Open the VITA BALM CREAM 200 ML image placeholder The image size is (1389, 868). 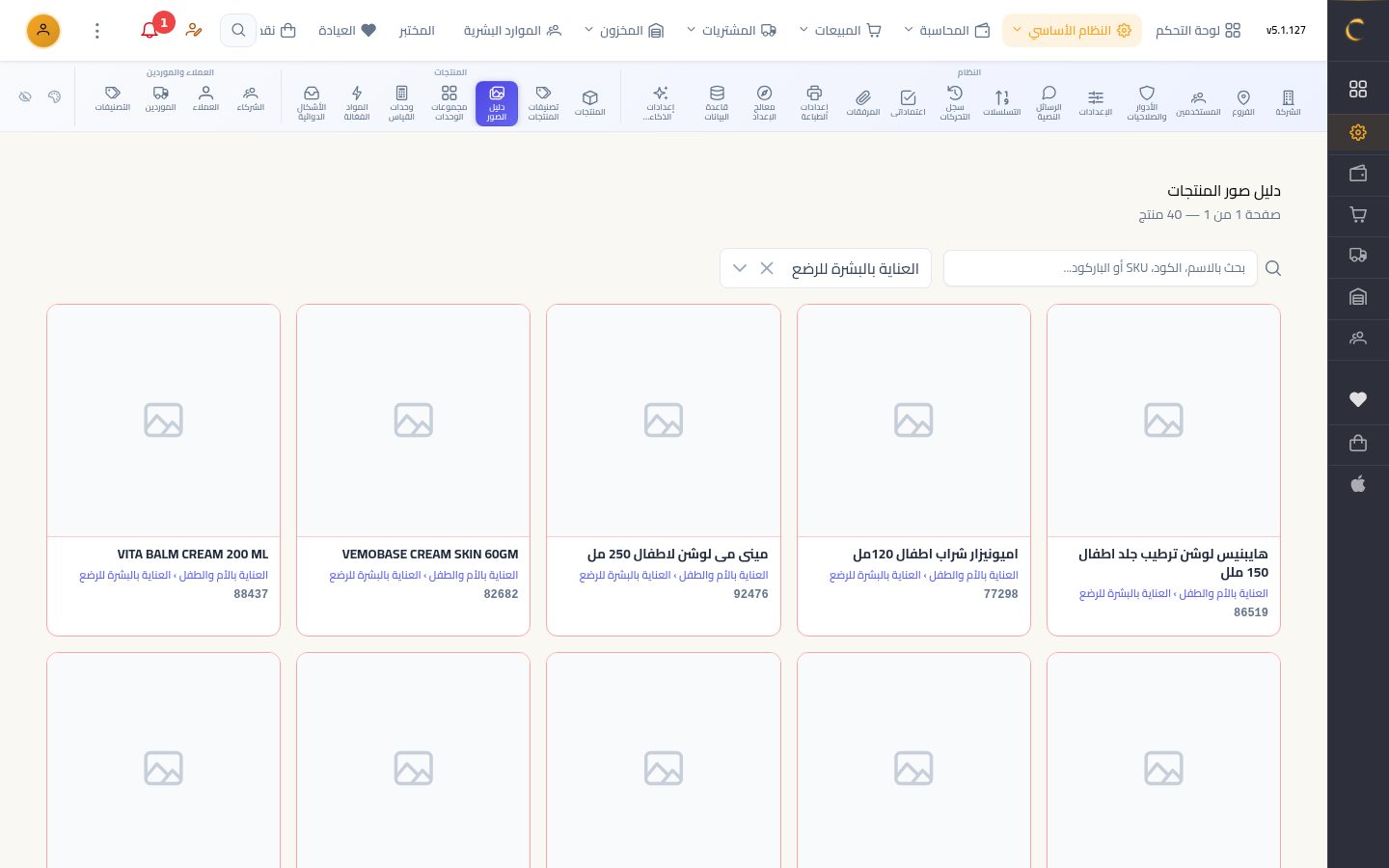164,420
